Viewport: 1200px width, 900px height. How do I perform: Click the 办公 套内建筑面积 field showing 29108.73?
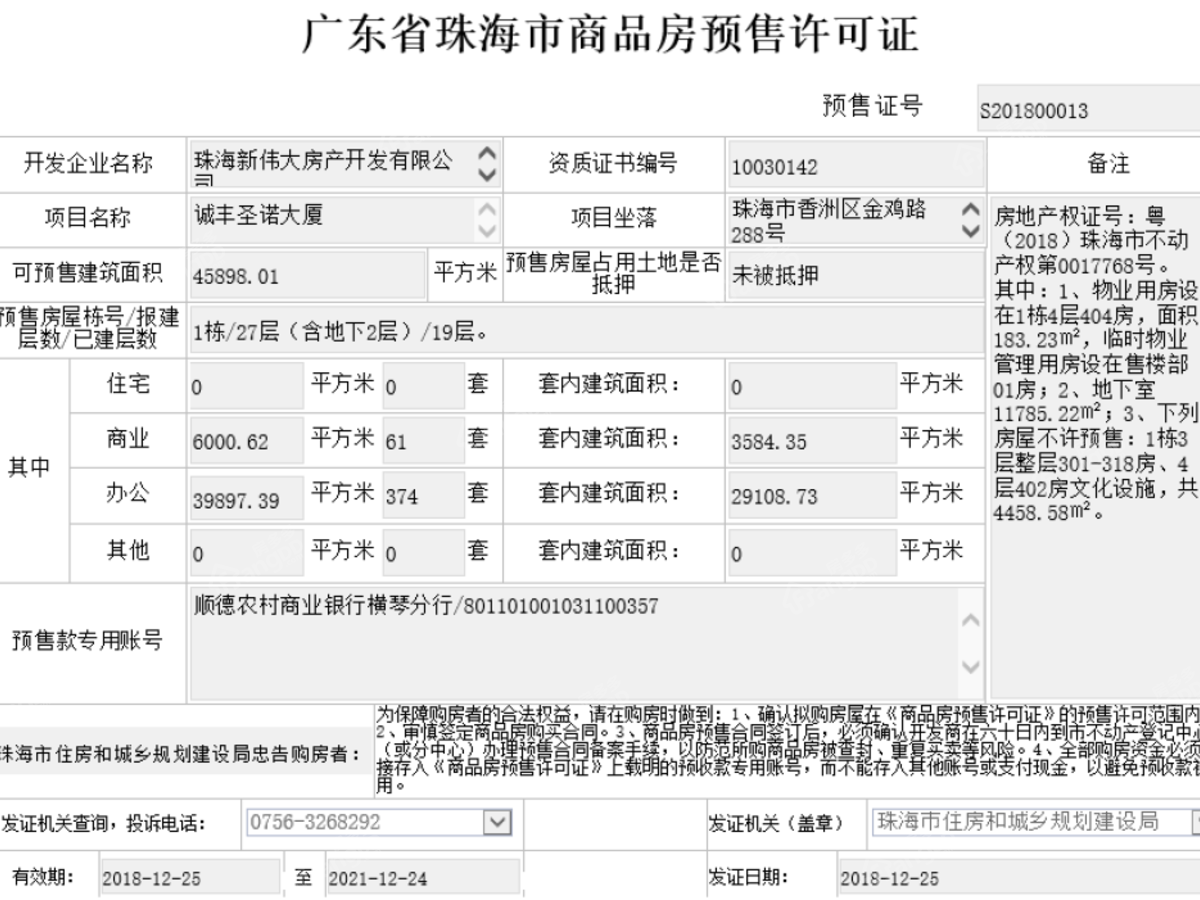pos(811,497)
